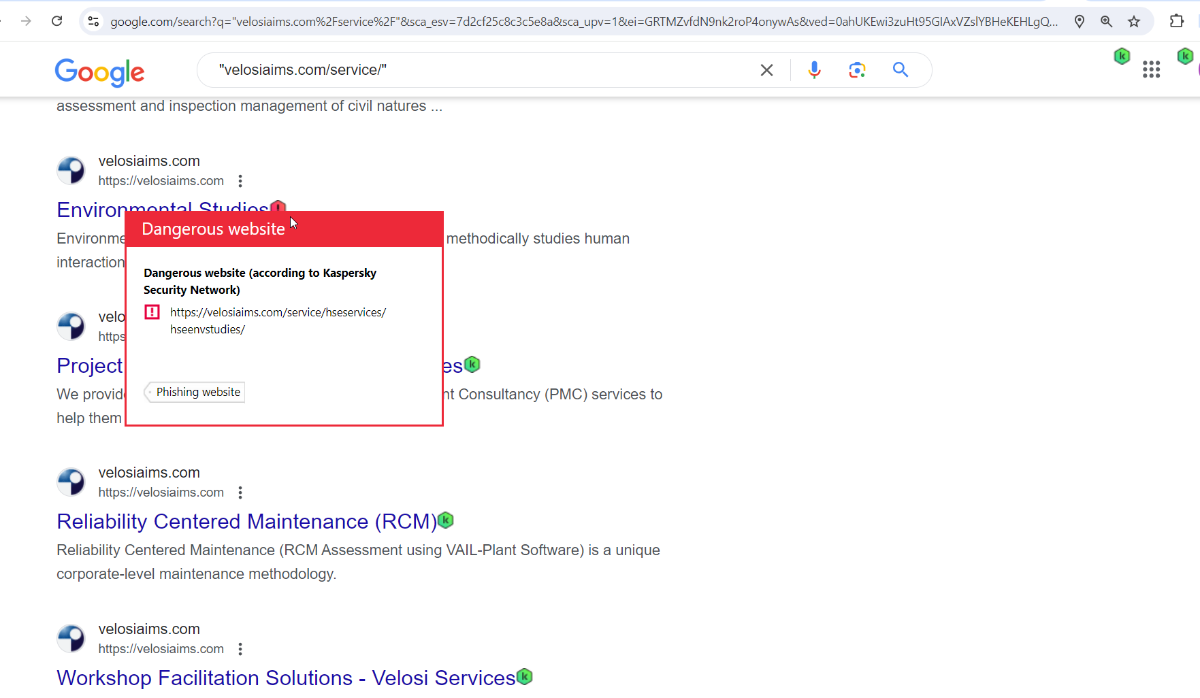Click the location pin icon in address bar
This screenshot has width=1200, height=698.
1079,21
